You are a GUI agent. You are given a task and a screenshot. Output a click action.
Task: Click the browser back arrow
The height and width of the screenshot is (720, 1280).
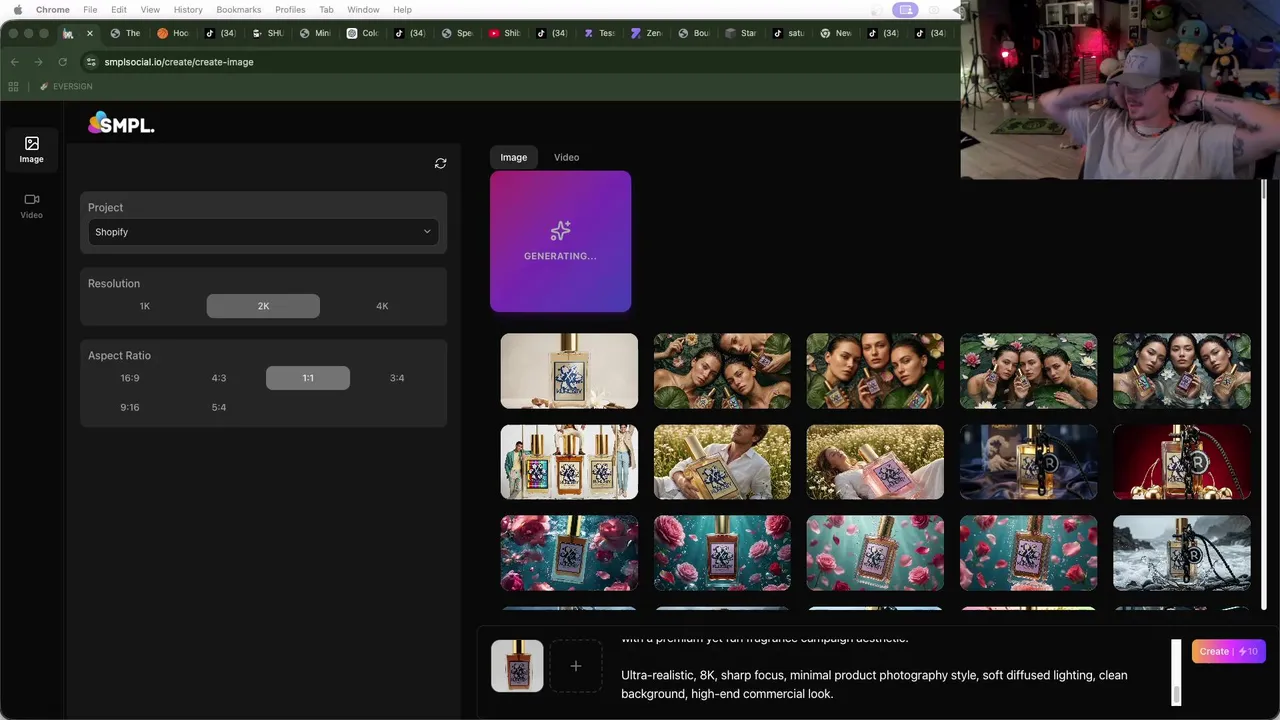(14, 62)
